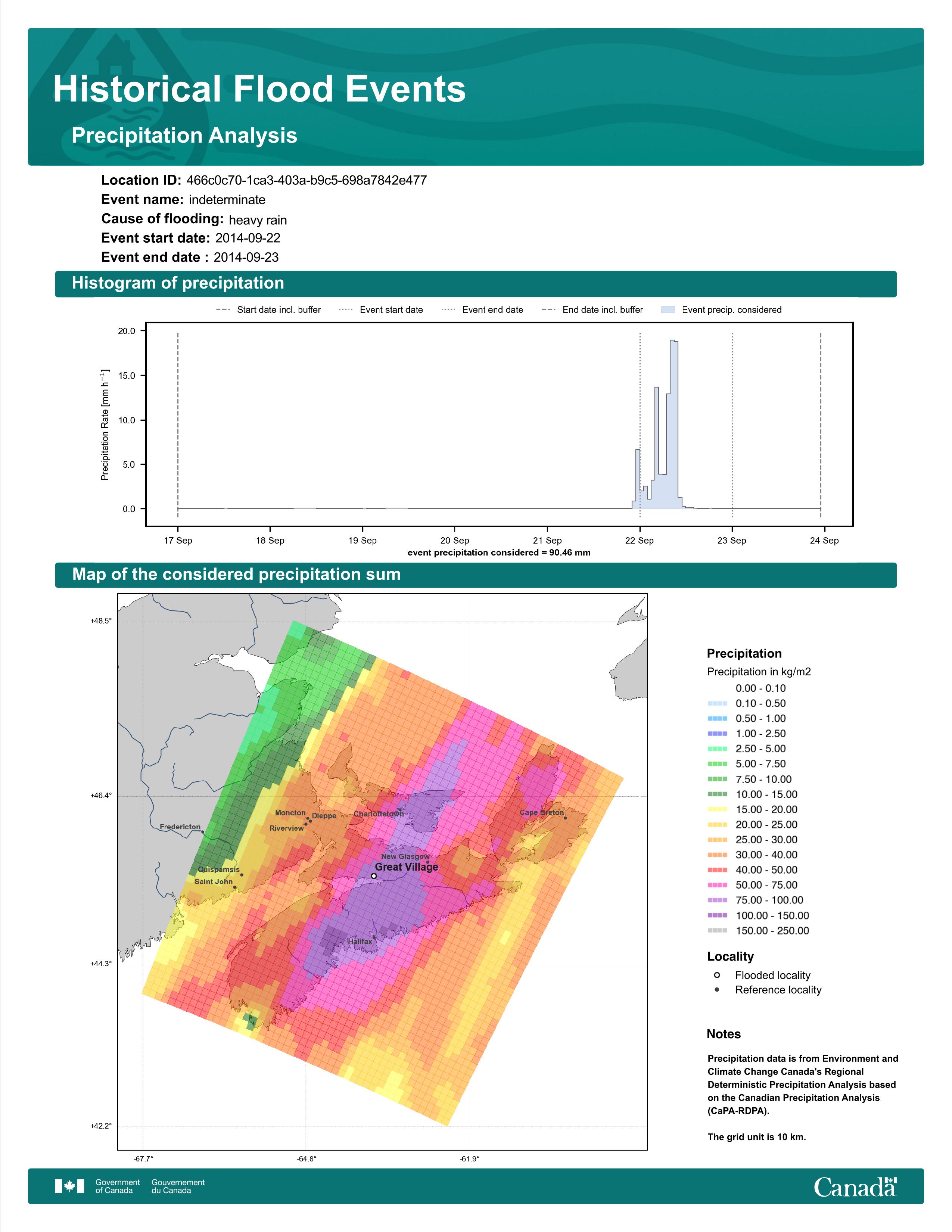Click the Canada wordmark logo in footer
The image size is (952, 1232).
click(855, 1187)
